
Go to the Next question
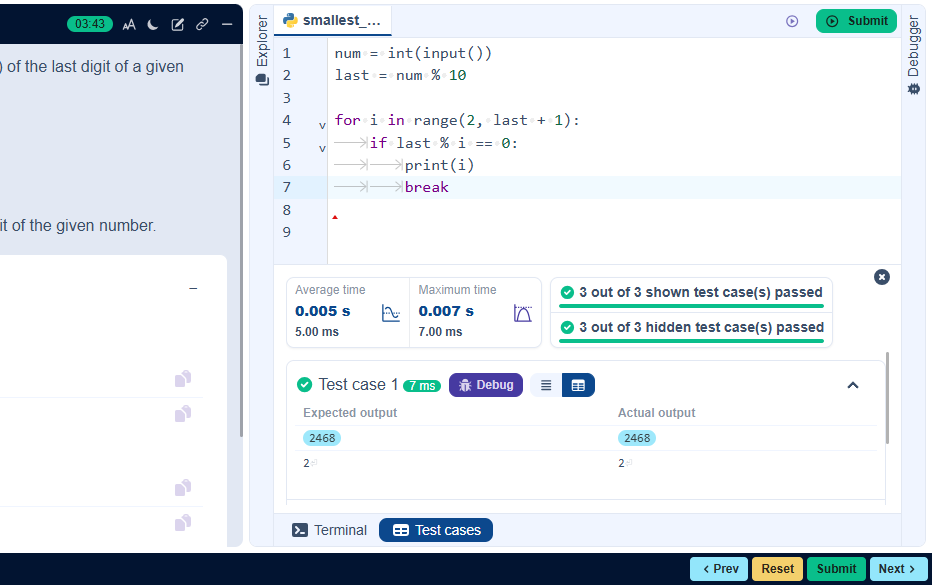(x=898, y=569)
